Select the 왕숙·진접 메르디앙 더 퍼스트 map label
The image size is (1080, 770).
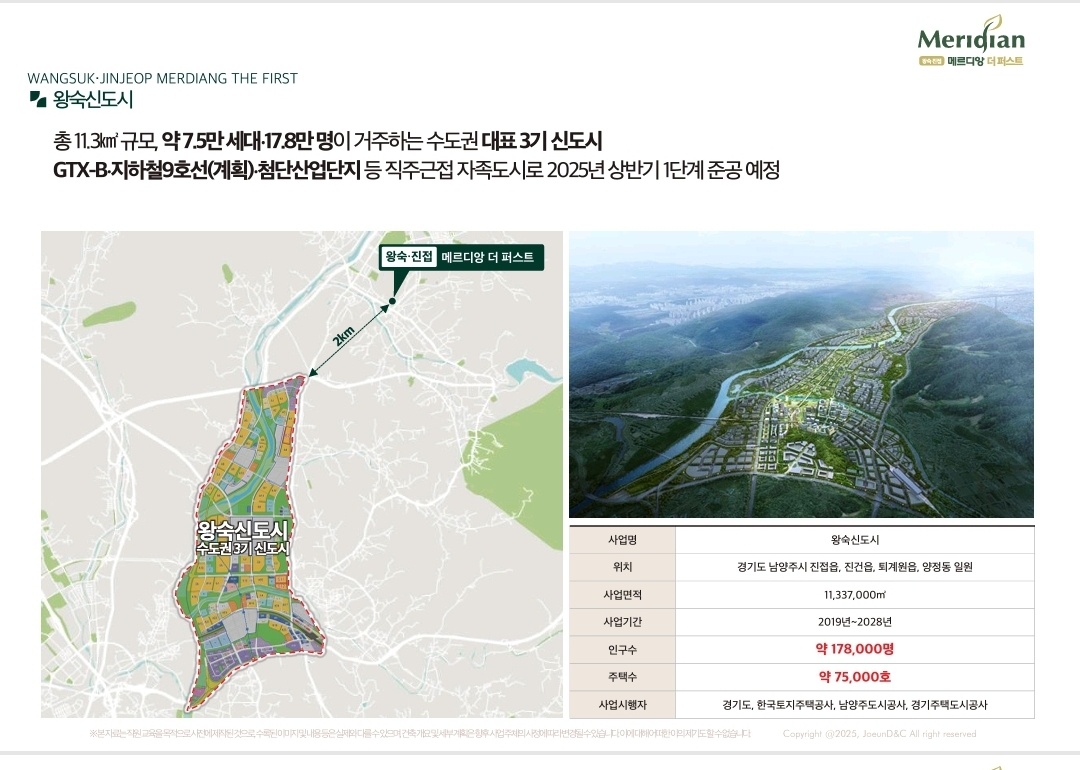pyautogui.click(x=461, y=257)
